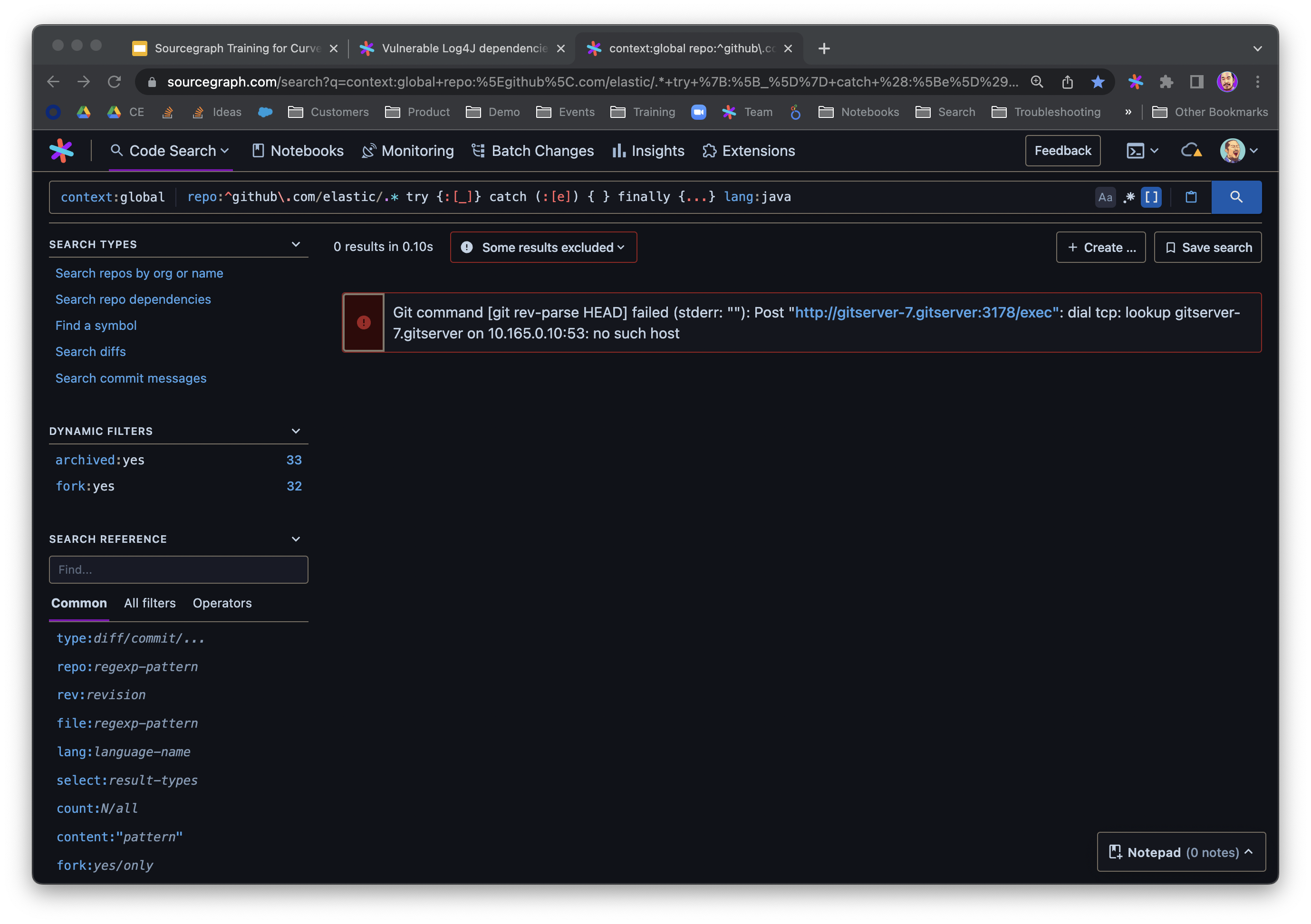Click repo:regexp-pattern reference entry
Viewport: 1311px width, 924px height.
tap(127, 667)
